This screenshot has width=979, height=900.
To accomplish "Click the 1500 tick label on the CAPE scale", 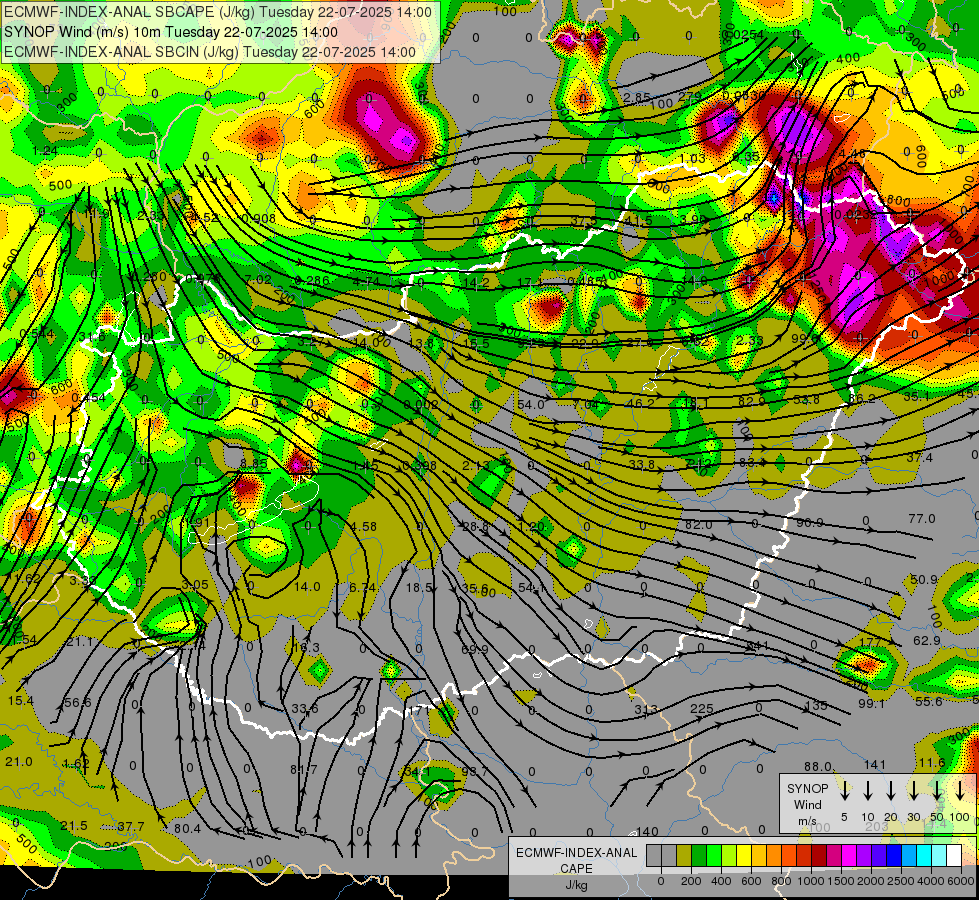I will click(x=841, y=881).
